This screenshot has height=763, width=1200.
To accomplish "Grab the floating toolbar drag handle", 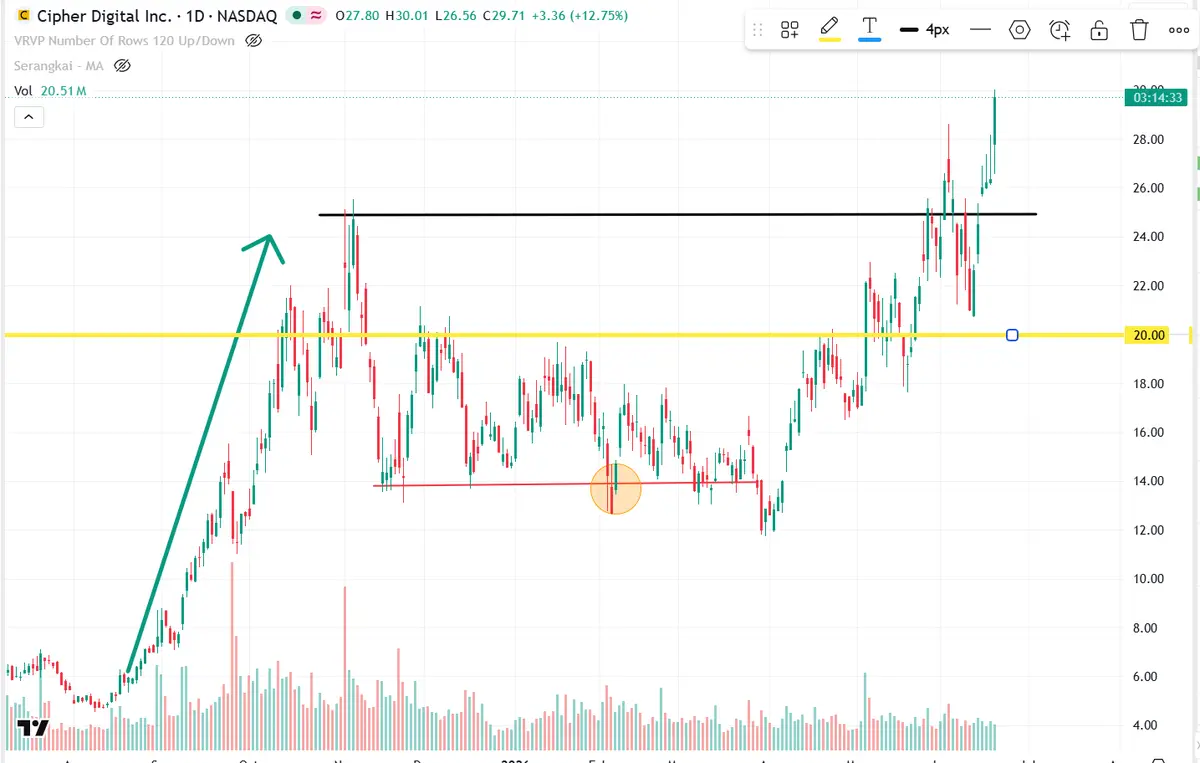I will coord(756,30).
